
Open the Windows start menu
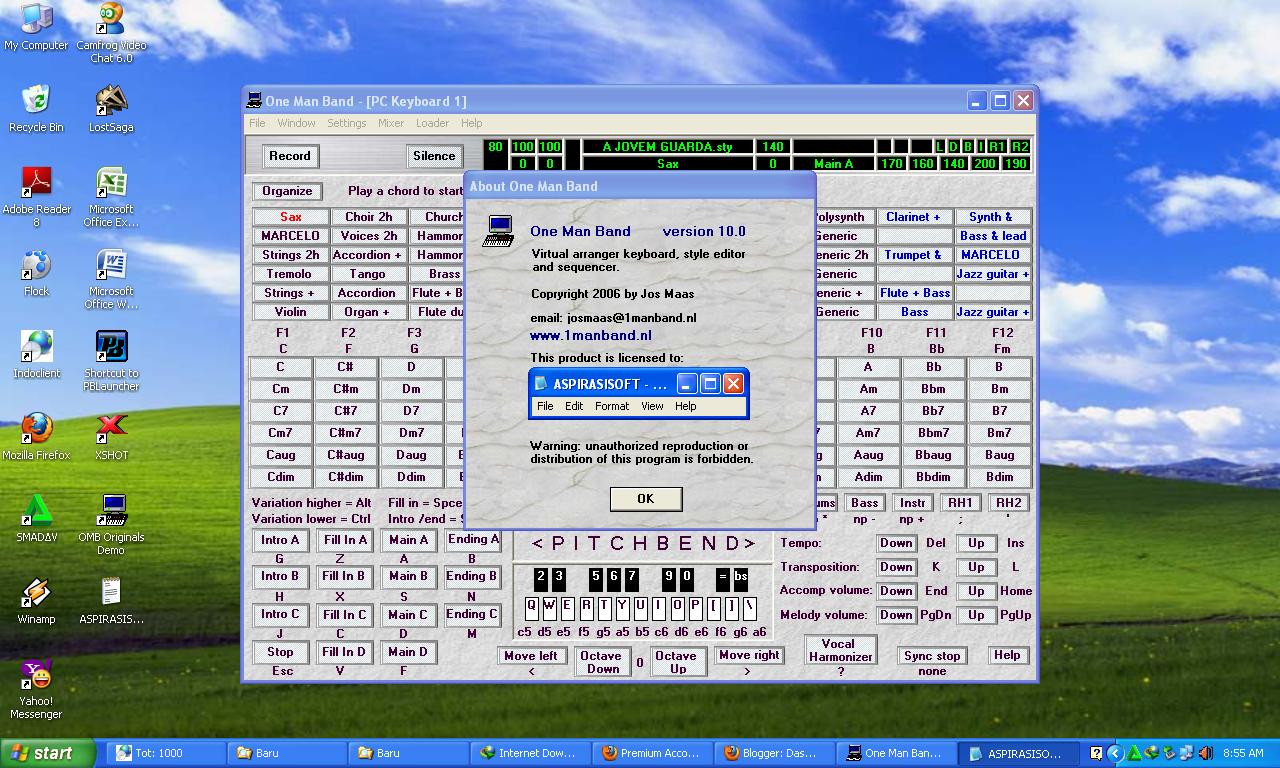click(x=48, y=753)
